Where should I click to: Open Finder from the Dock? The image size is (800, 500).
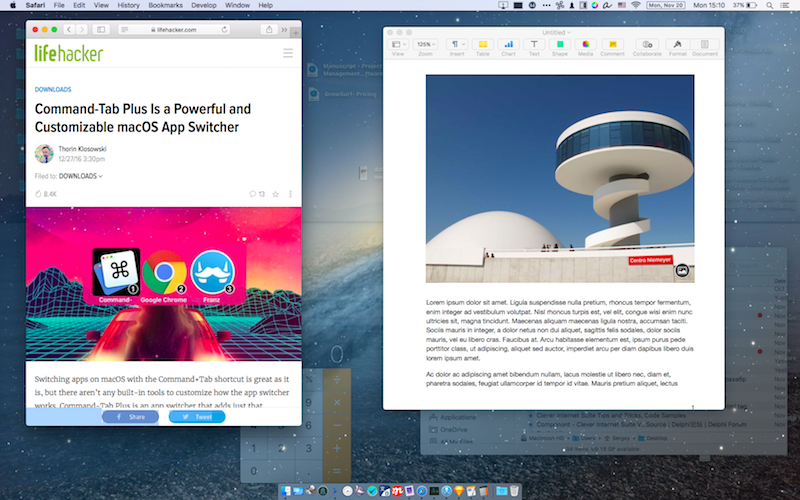[286, 491]
